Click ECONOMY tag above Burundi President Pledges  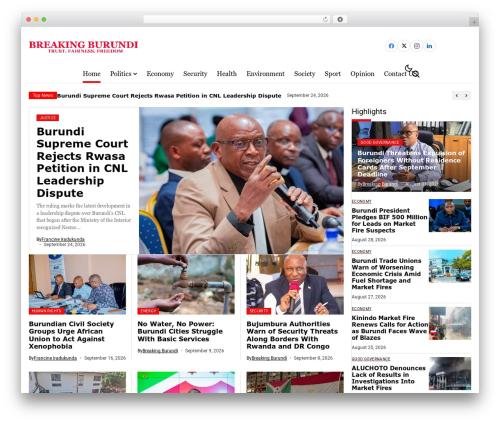(361, 202)
